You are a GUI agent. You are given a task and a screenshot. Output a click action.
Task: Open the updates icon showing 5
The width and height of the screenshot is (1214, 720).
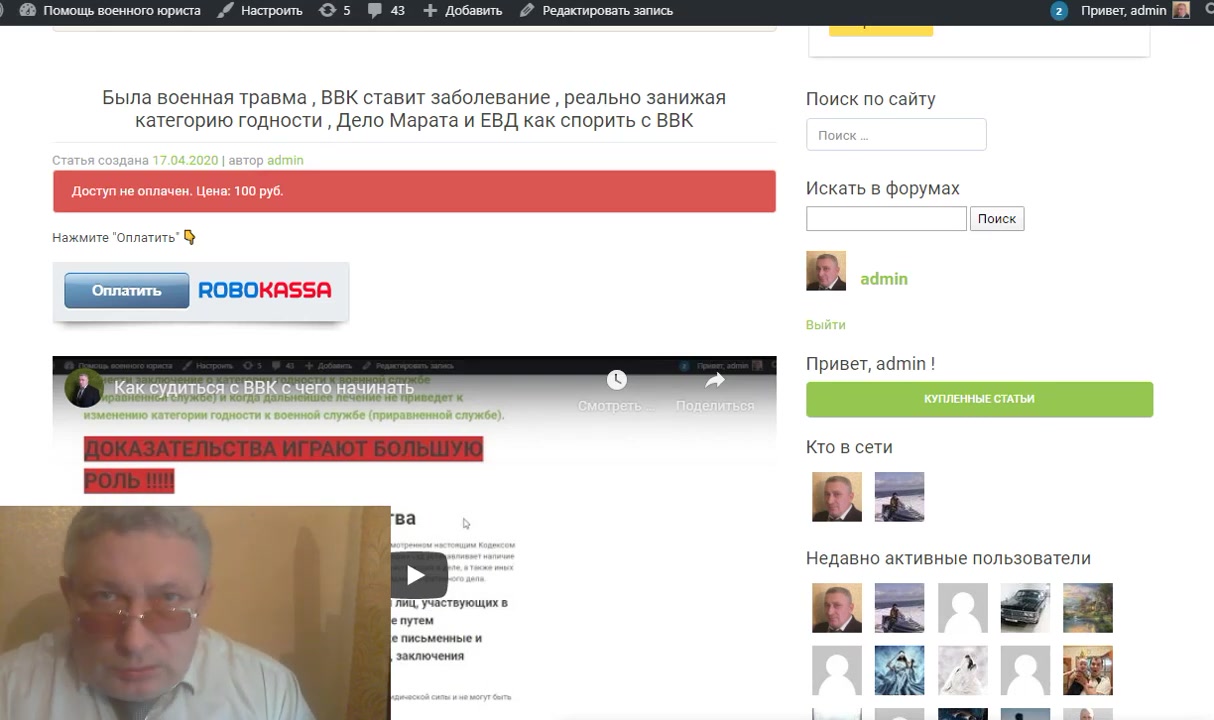[x=327, y=11]
